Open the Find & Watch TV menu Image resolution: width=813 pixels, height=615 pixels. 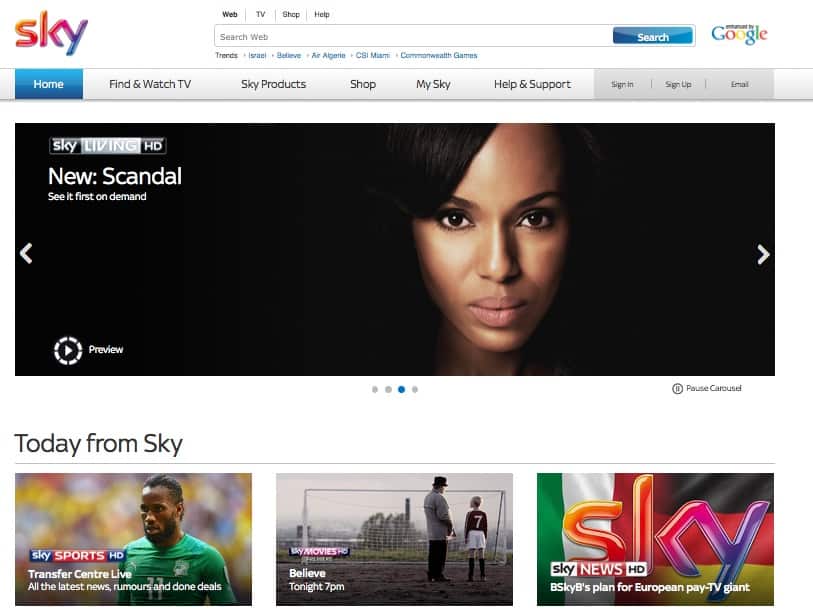pyautogui.click(x=150, y=84)
